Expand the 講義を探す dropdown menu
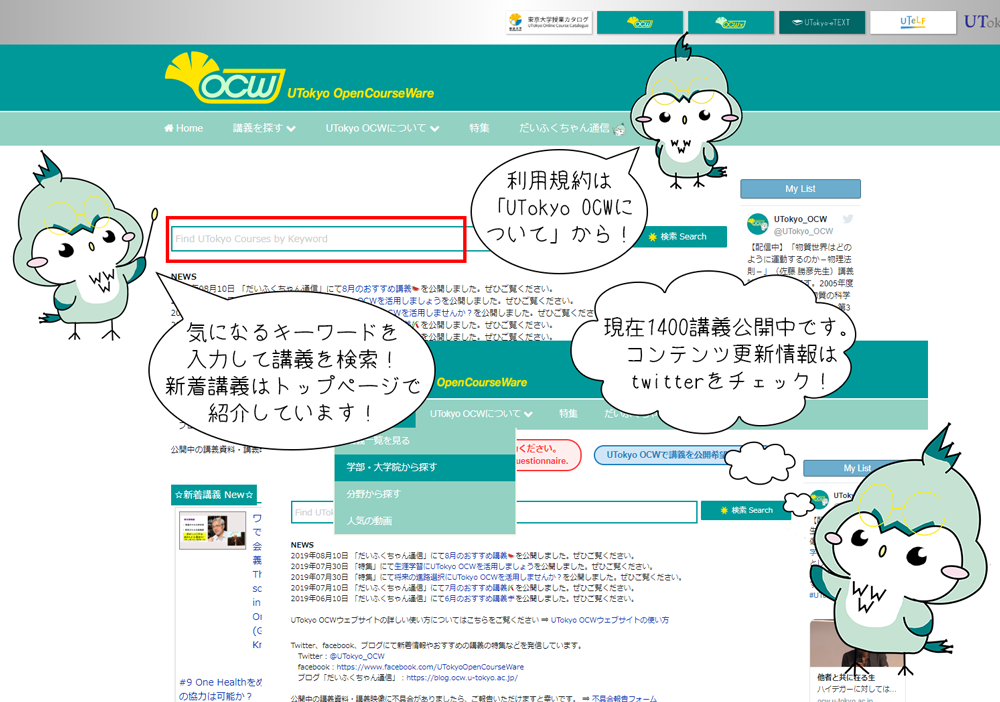The image size is (1000, 702). pyautogui.click(x=264, y=128)
